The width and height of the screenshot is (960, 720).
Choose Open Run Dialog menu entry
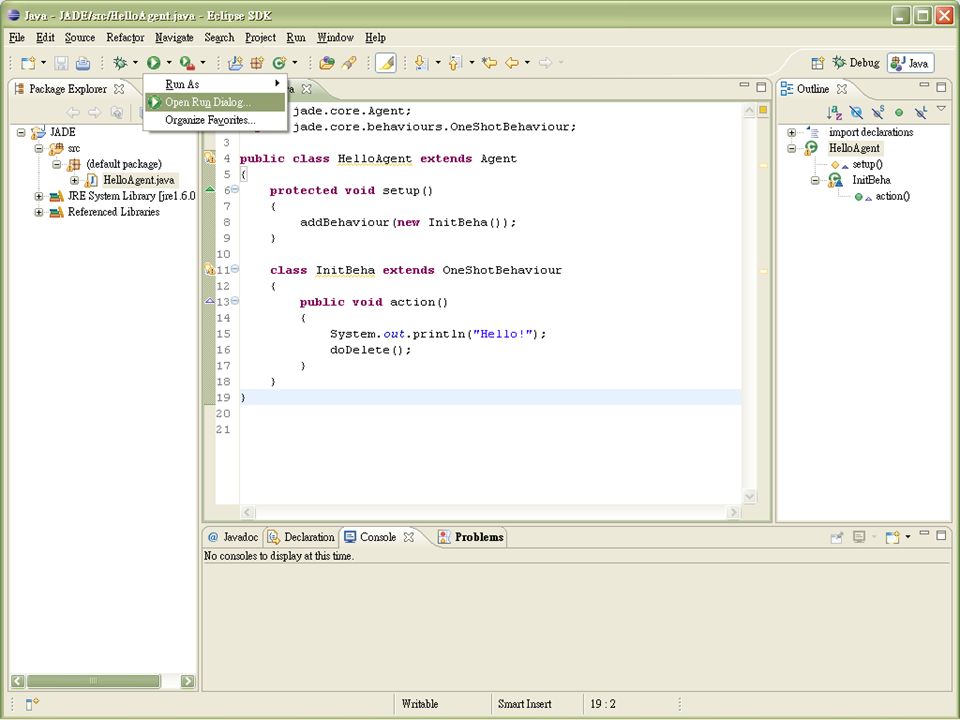[x=216, y=102]
